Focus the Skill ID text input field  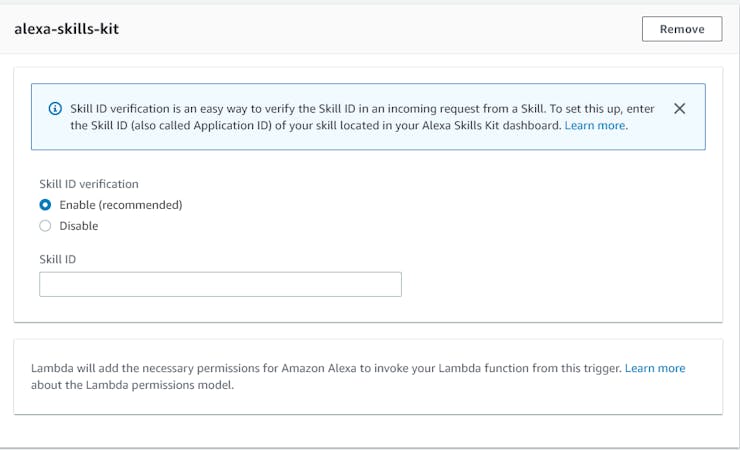[x=220, y=284]
